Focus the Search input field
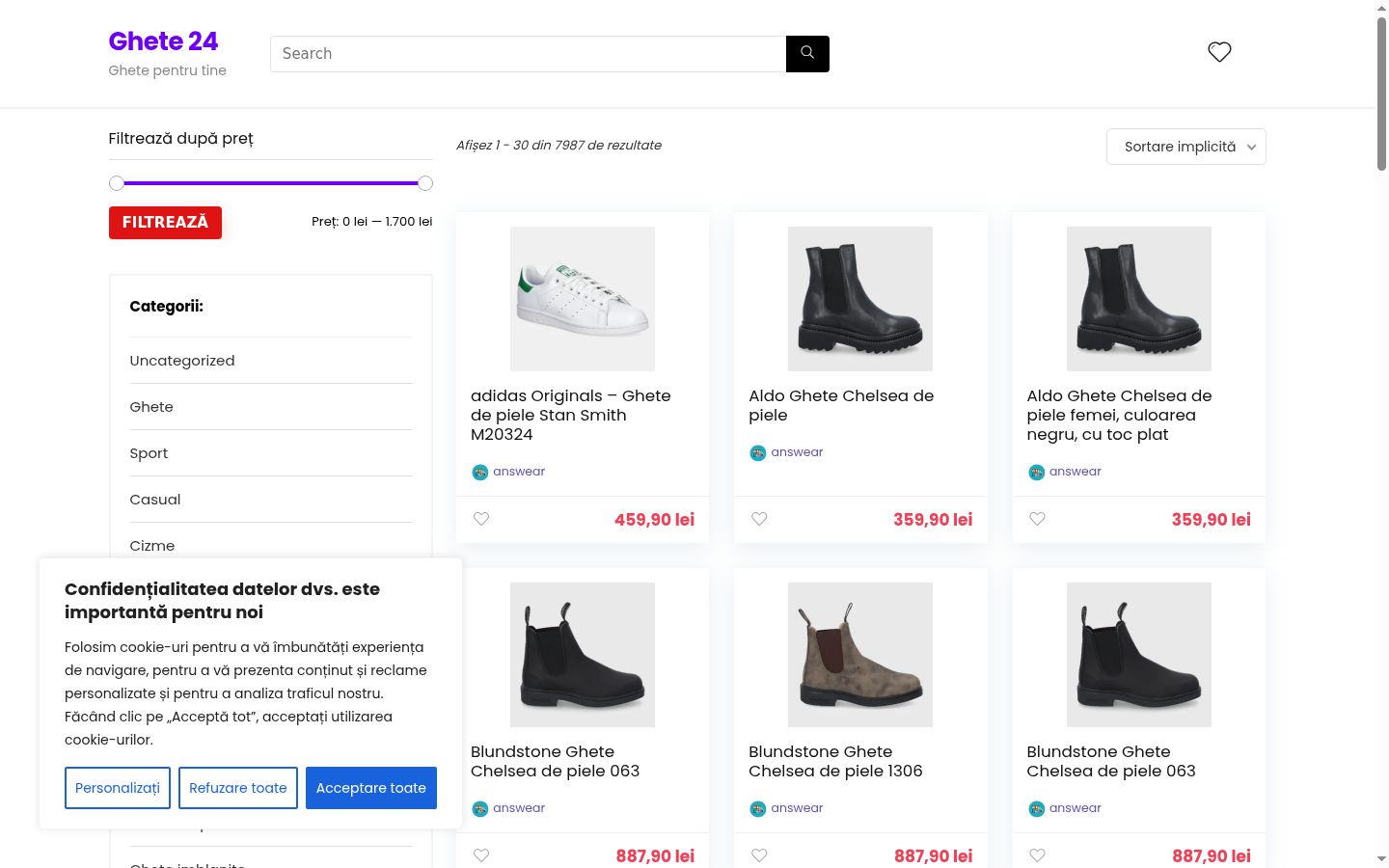 [529, 54]
